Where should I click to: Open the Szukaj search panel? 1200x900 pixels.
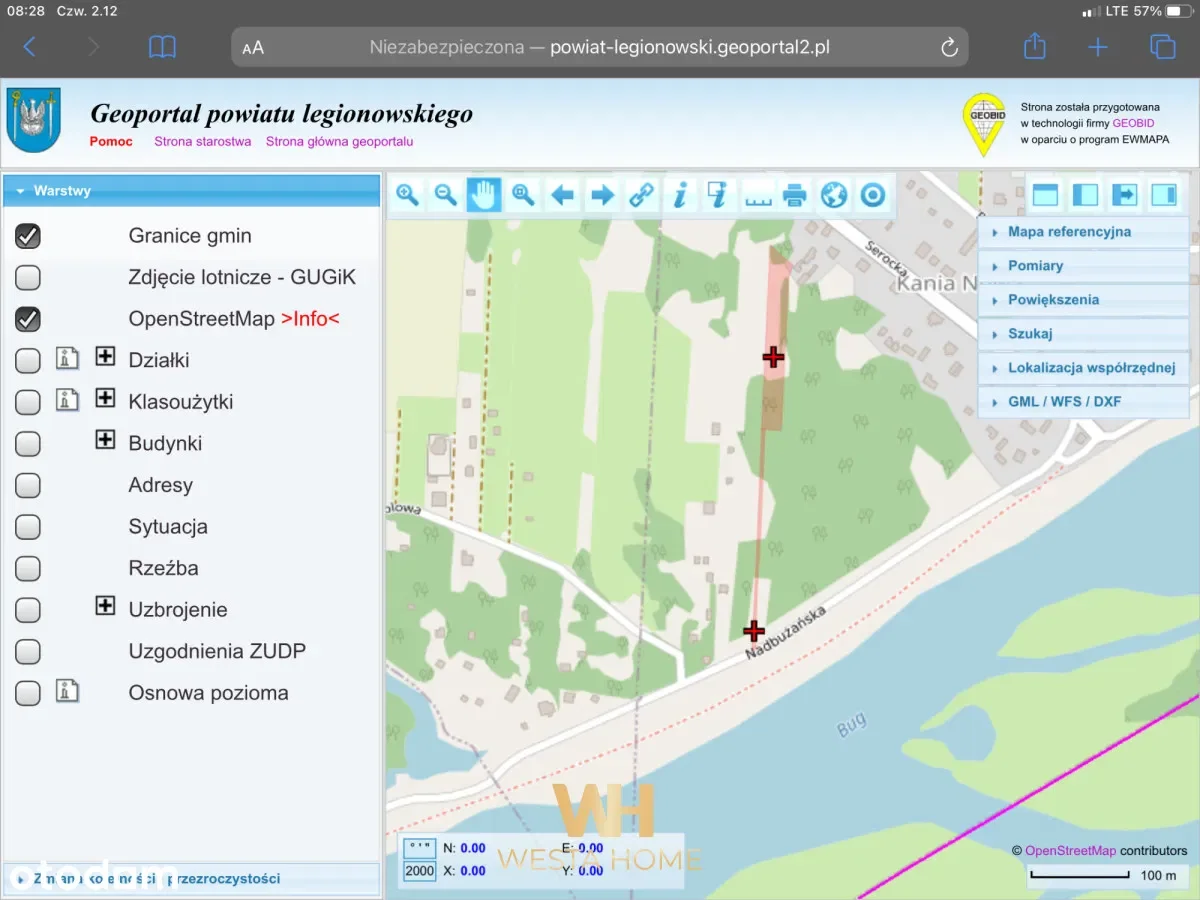coord(1030,334)
